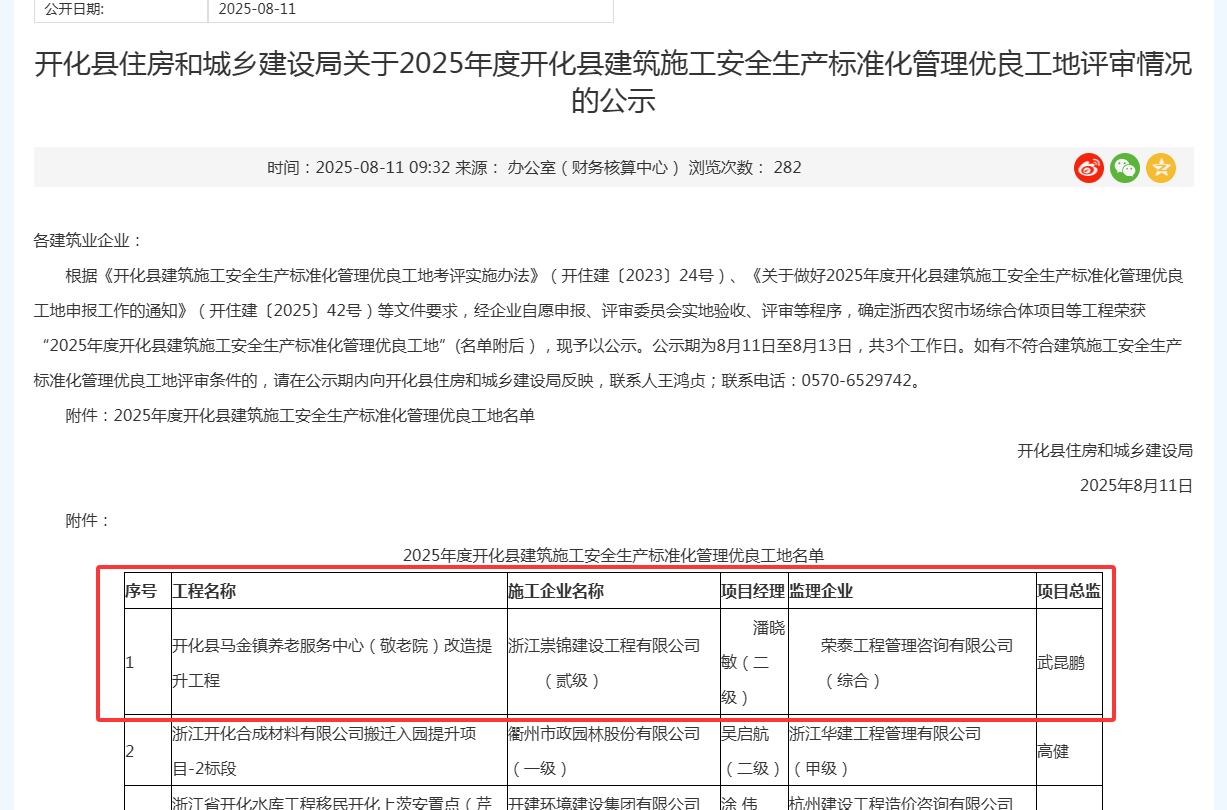1227x810 pixels.
Task: Share the notice to Weibo
Action: click(1088, 168)
